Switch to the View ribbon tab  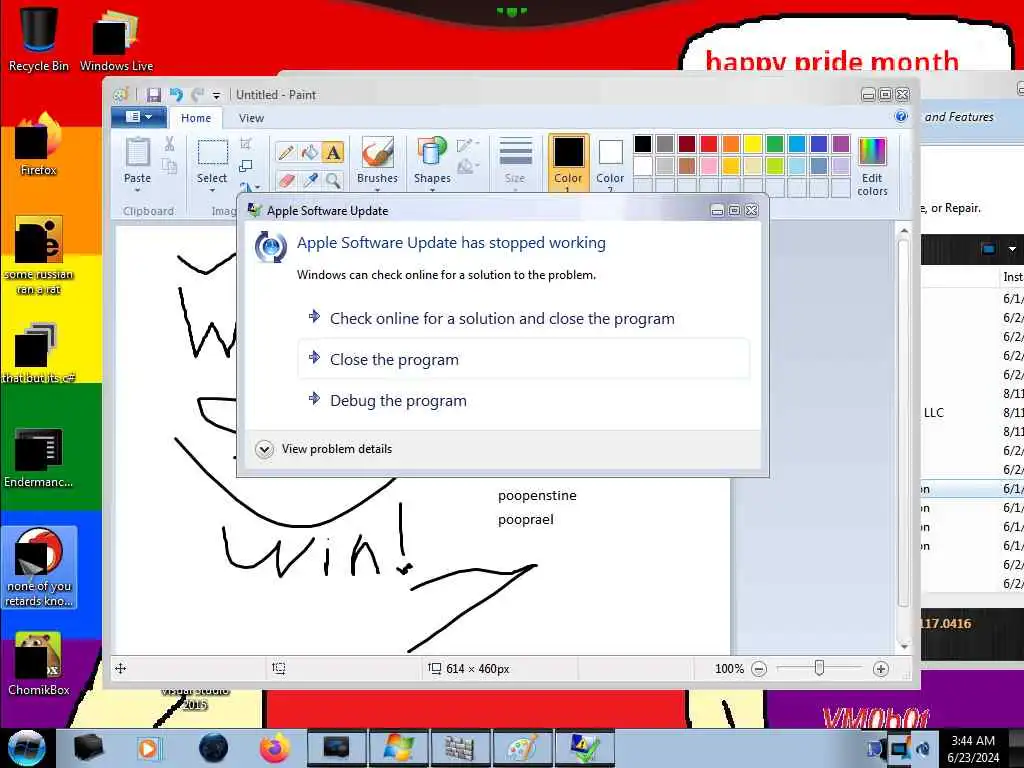pos(251,118)
